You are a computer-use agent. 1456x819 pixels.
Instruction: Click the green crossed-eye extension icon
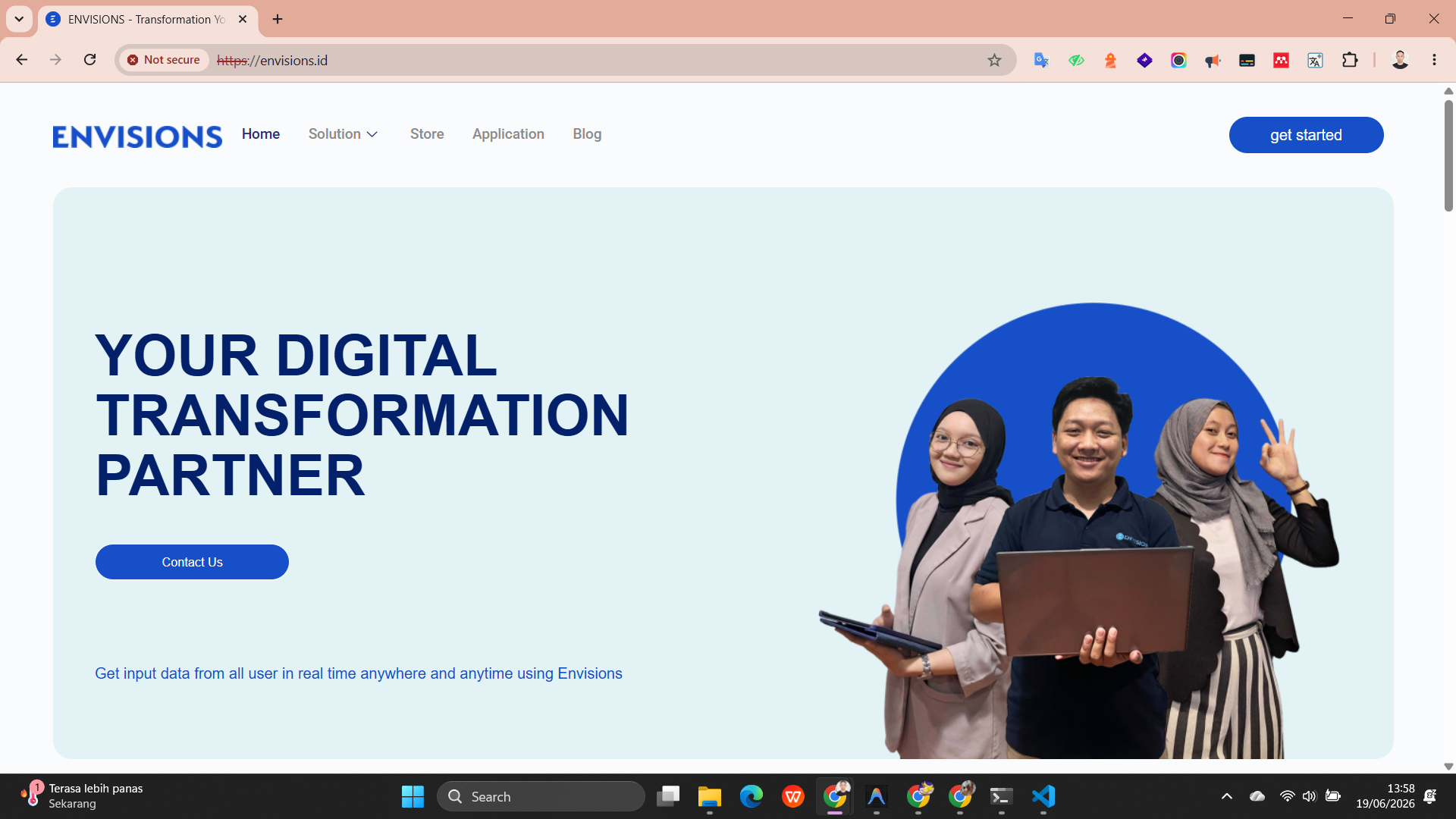click(x=1076, y=60)
